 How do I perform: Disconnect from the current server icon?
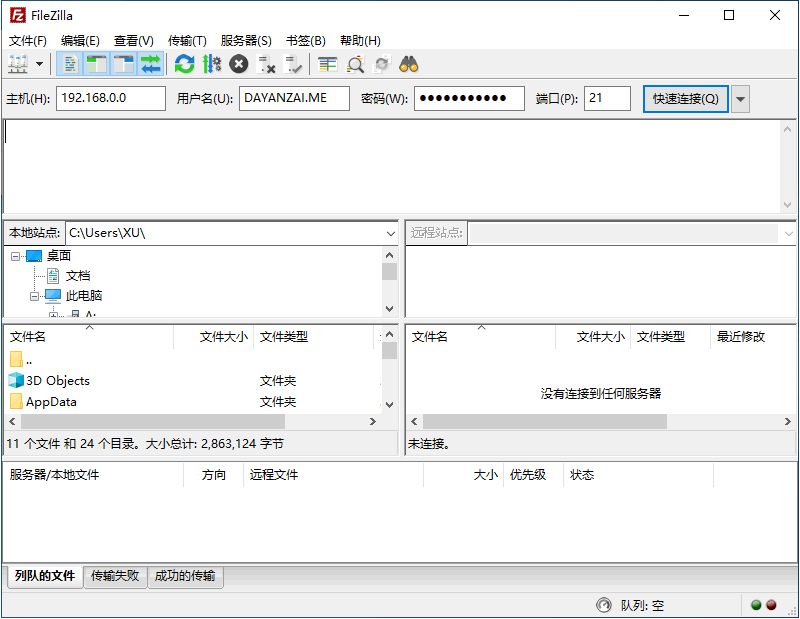tap(266, 64)
